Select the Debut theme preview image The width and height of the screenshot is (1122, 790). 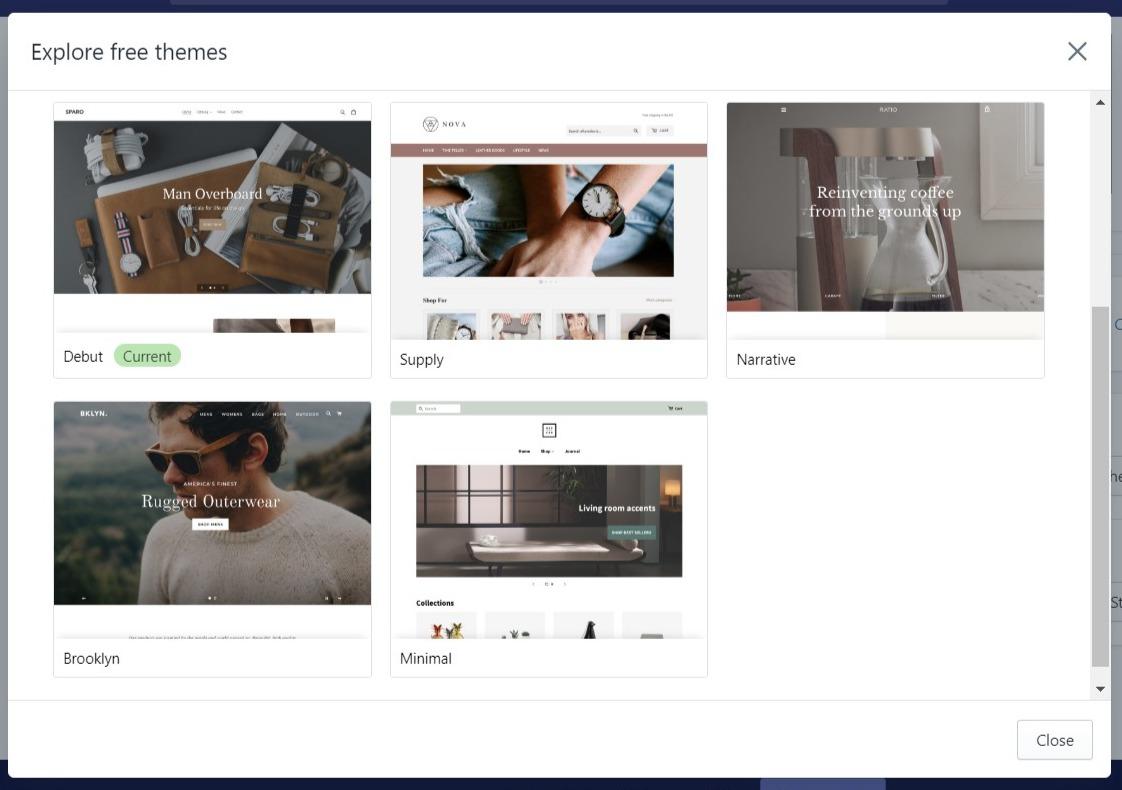point(213,218)
